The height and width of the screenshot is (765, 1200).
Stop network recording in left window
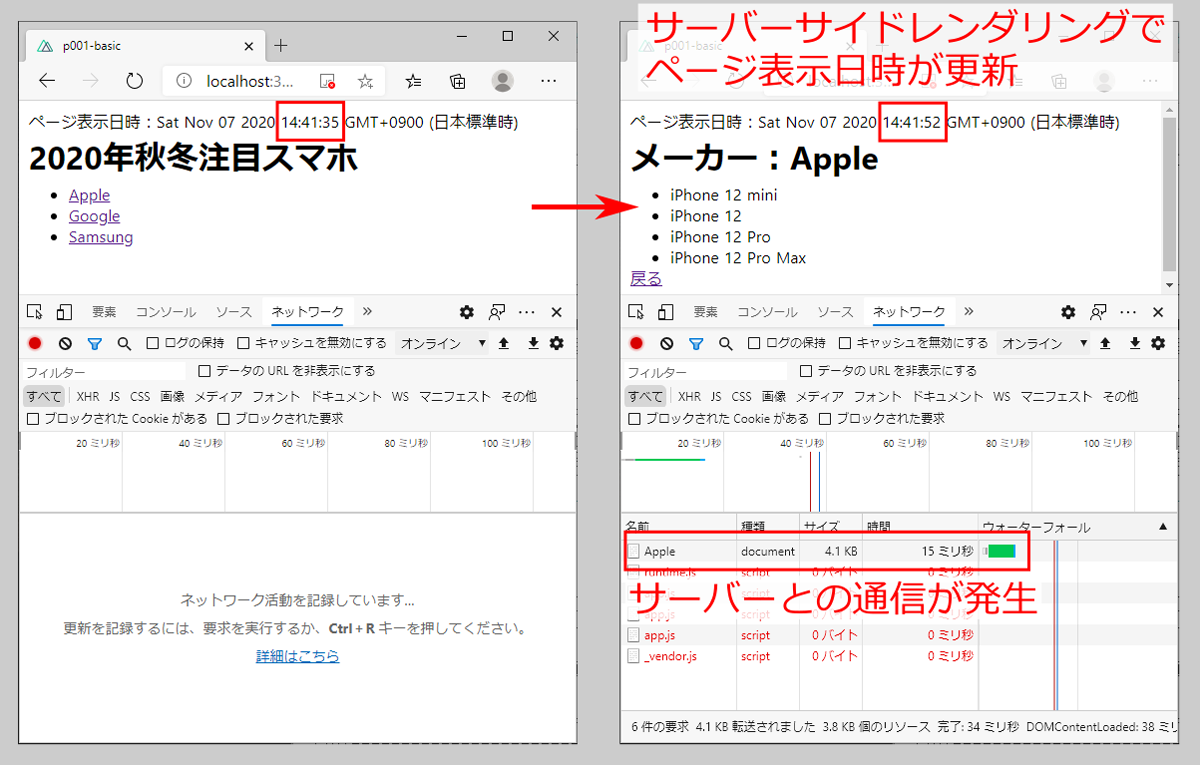(x=35, y=343)
